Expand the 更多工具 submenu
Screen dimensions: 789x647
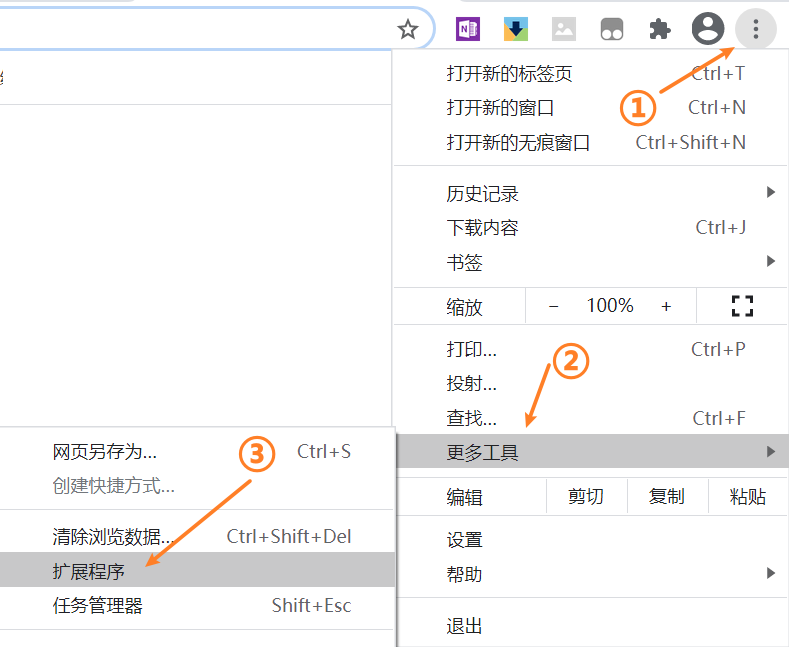[x=592, y=452]
